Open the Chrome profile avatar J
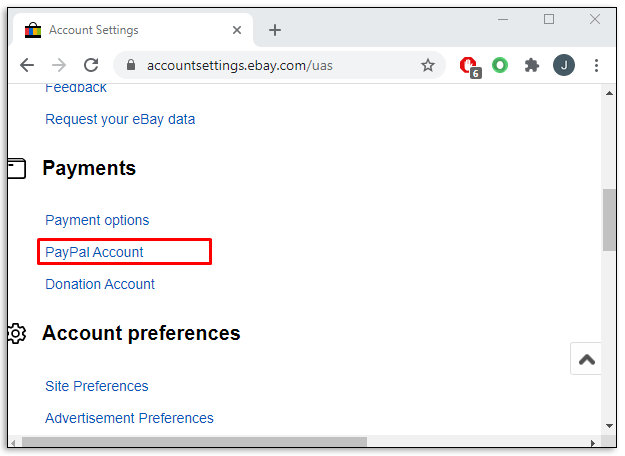This screenshot has width=625, height=456. tap(564, 65)
